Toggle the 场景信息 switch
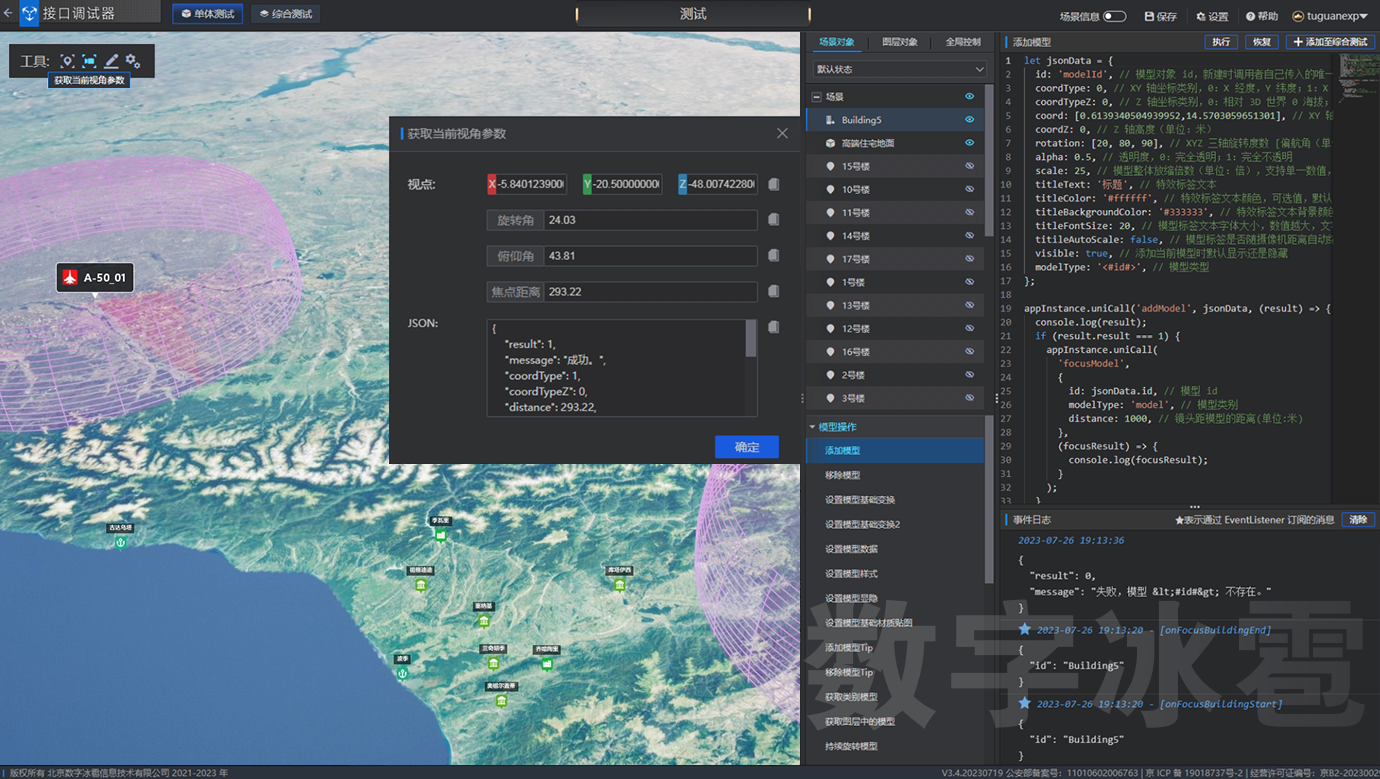1380x779 pixels. [1114, 16]
